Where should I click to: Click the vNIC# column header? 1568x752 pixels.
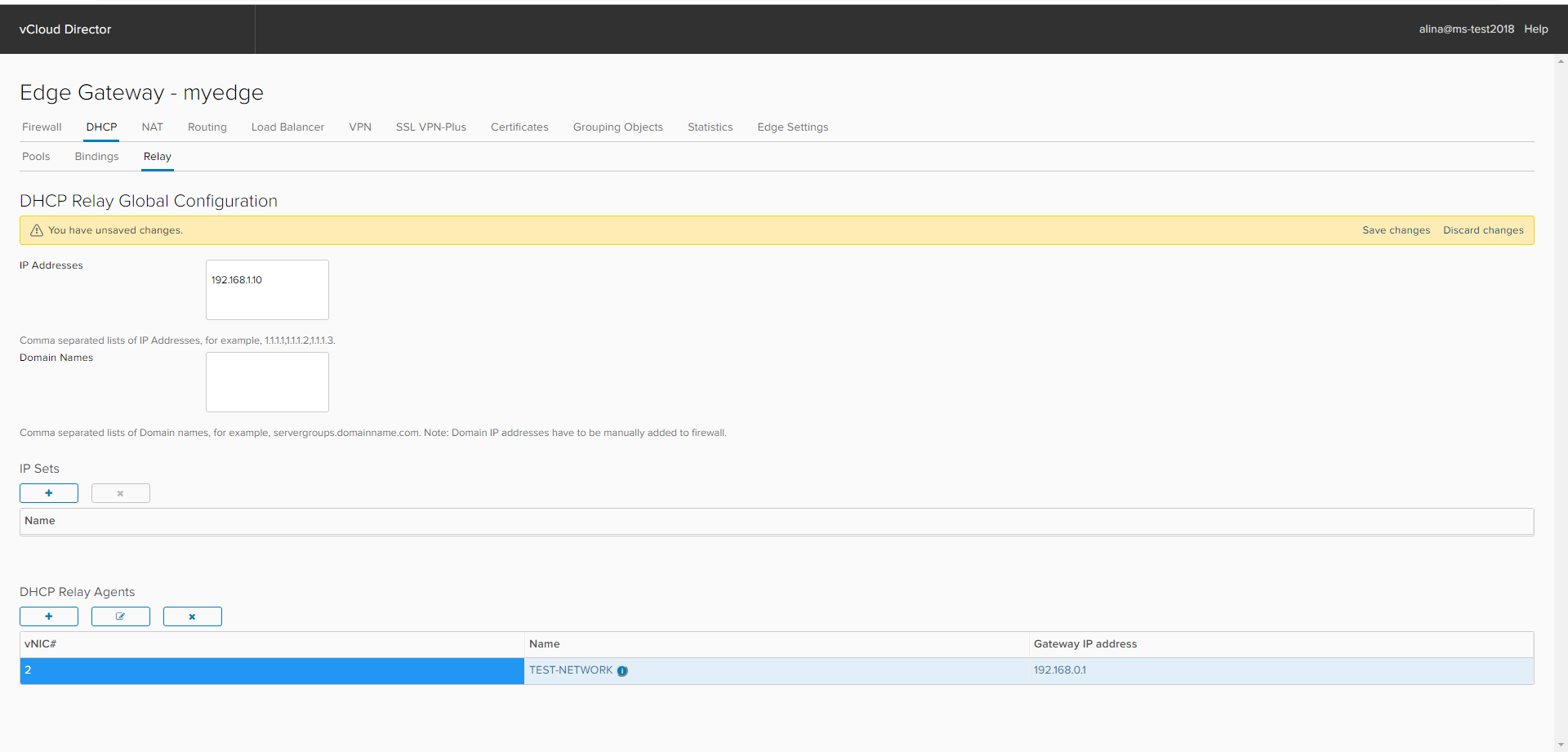pos(272,644)
